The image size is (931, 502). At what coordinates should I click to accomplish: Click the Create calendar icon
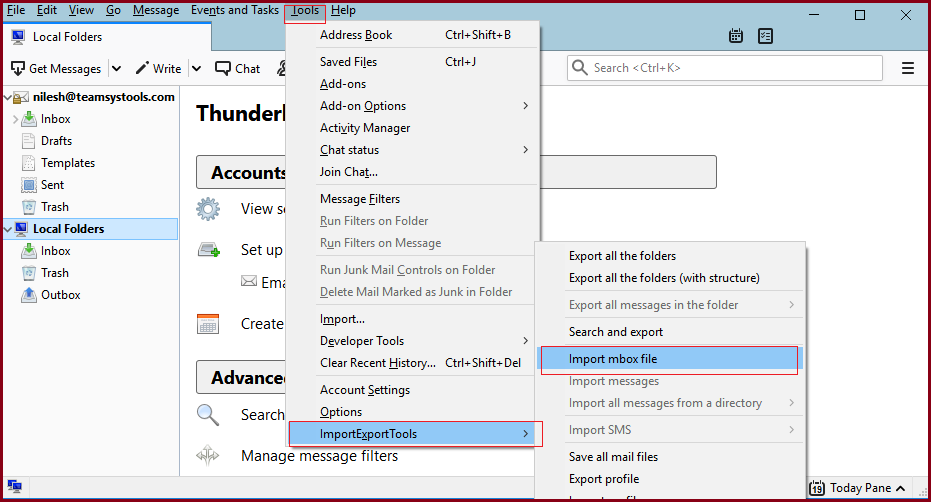click(x=208, y=324)
